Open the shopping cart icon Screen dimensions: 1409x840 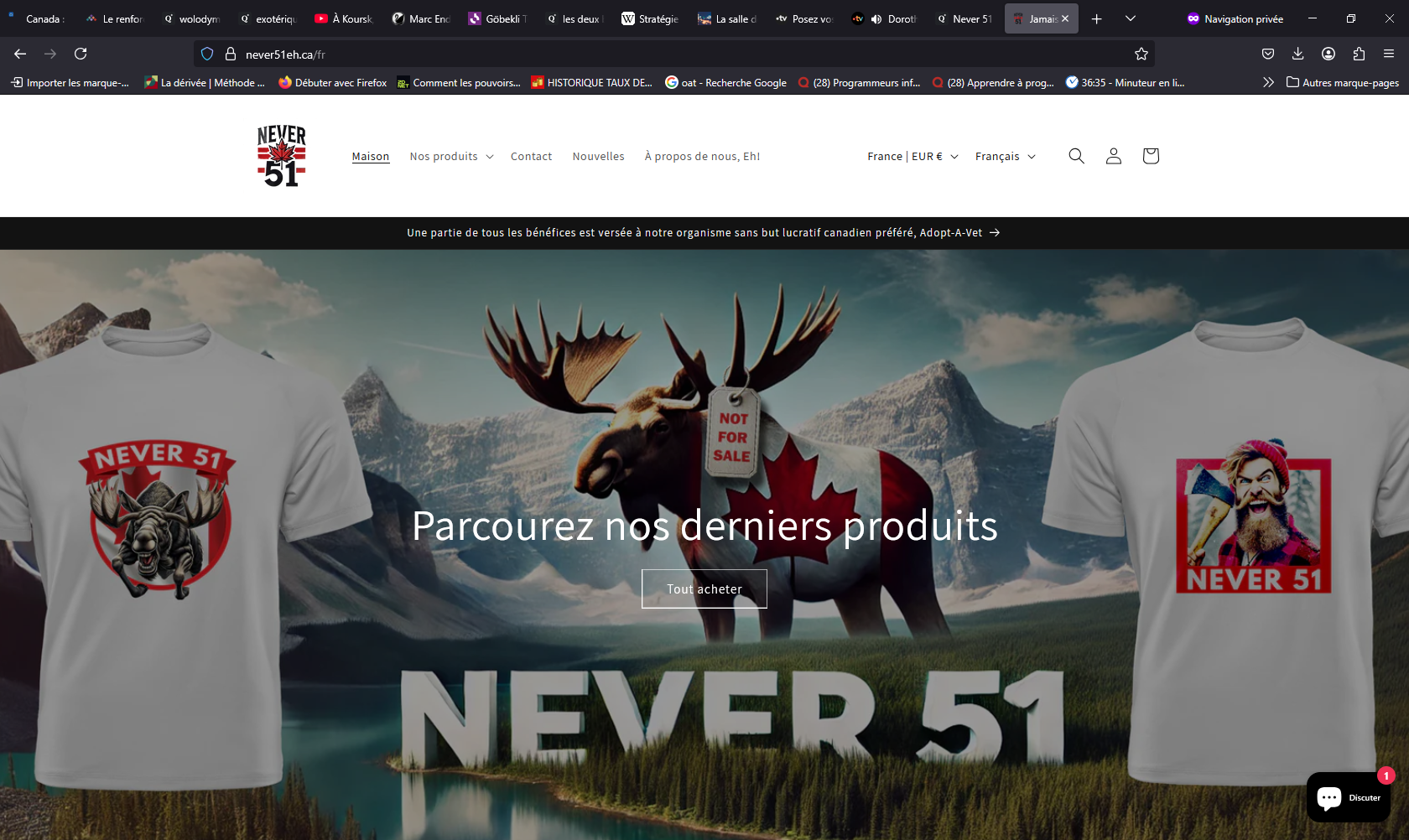(x=1150, y=156)
